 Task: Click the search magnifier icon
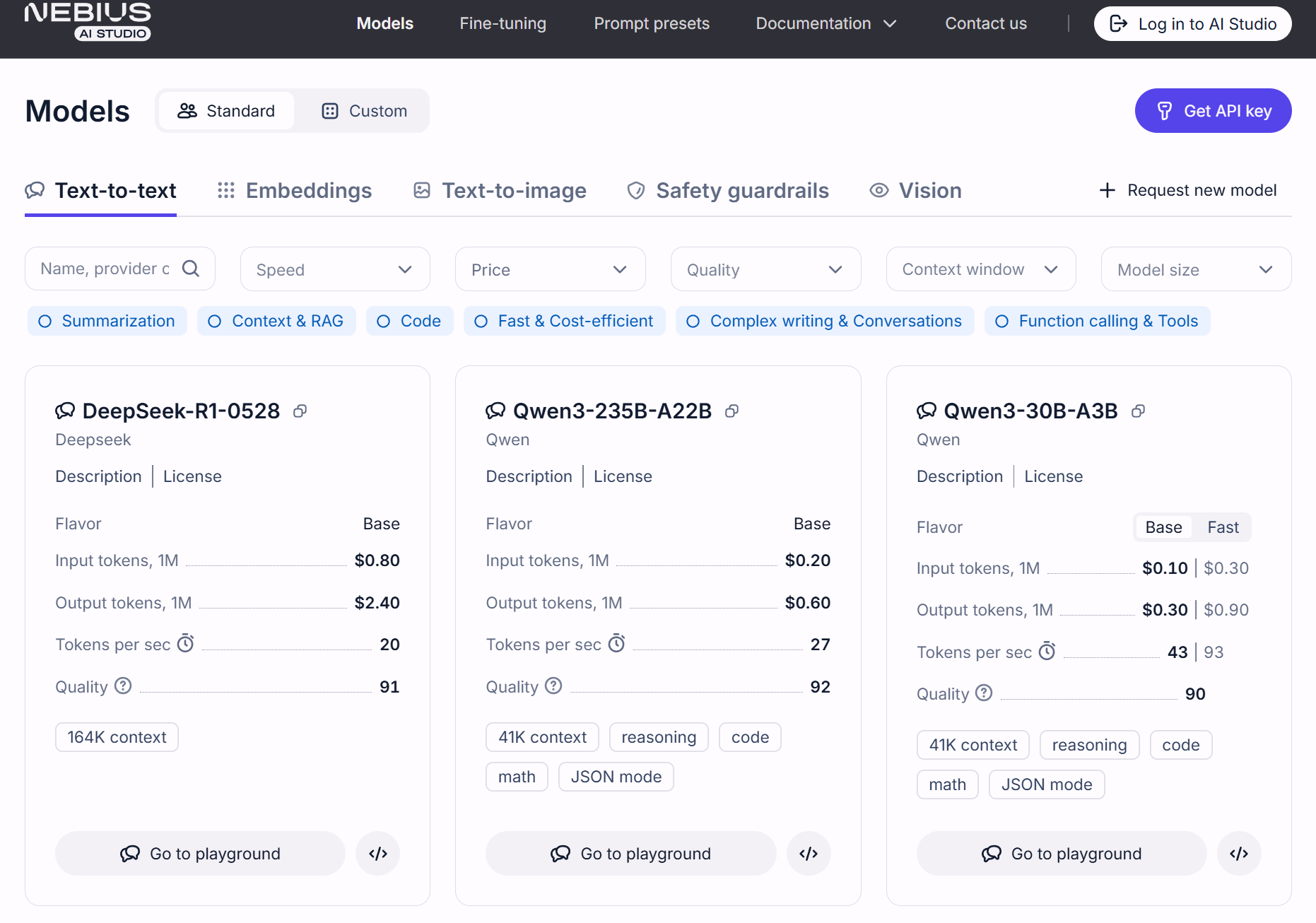pyautogui.click(x=191, y=269)
